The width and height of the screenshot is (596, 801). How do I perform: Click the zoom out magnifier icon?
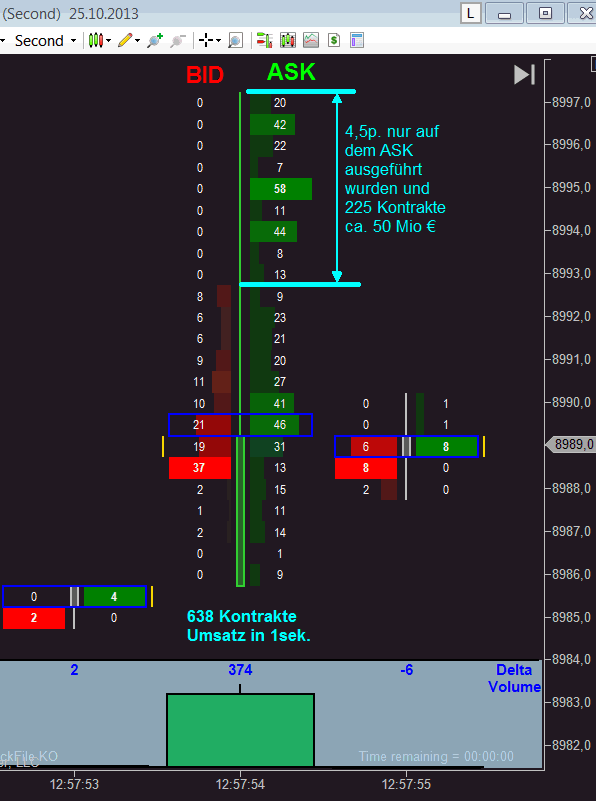pyautogui.click(x=177, y=40)
